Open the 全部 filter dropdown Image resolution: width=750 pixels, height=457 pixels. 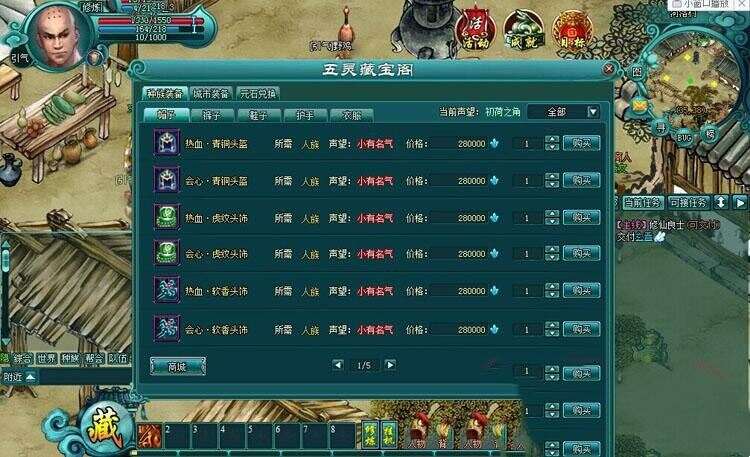coord(563,112)
